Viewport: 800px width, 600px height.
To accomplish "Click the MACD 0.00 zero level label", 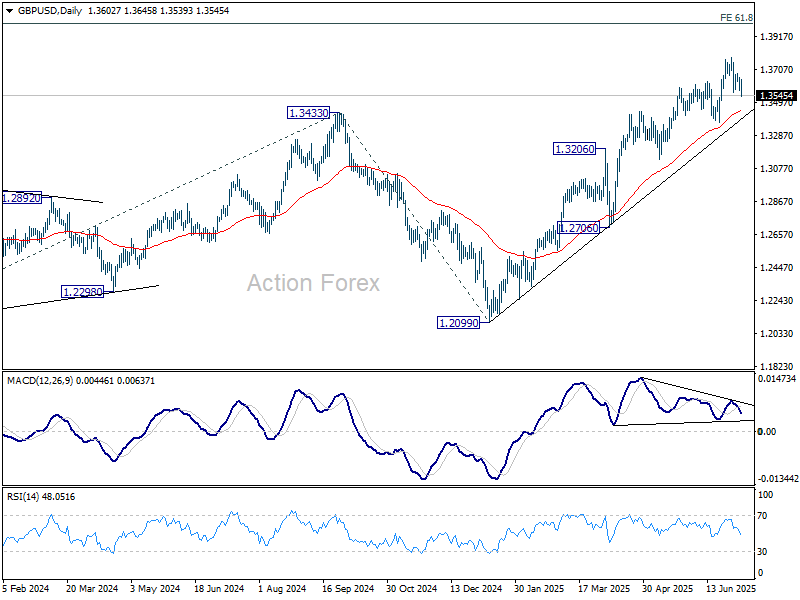I will 767,432.
